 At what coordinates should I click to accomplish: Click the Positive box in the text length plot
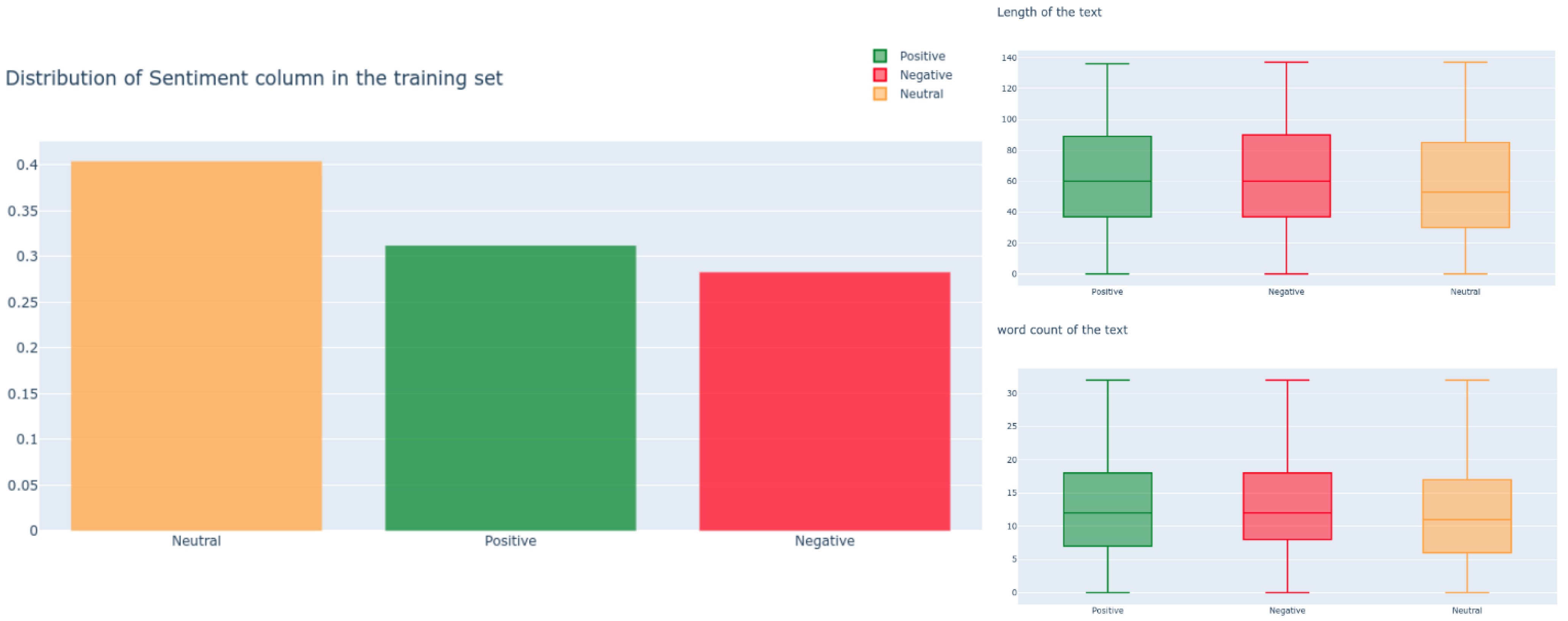point(1107,177)
